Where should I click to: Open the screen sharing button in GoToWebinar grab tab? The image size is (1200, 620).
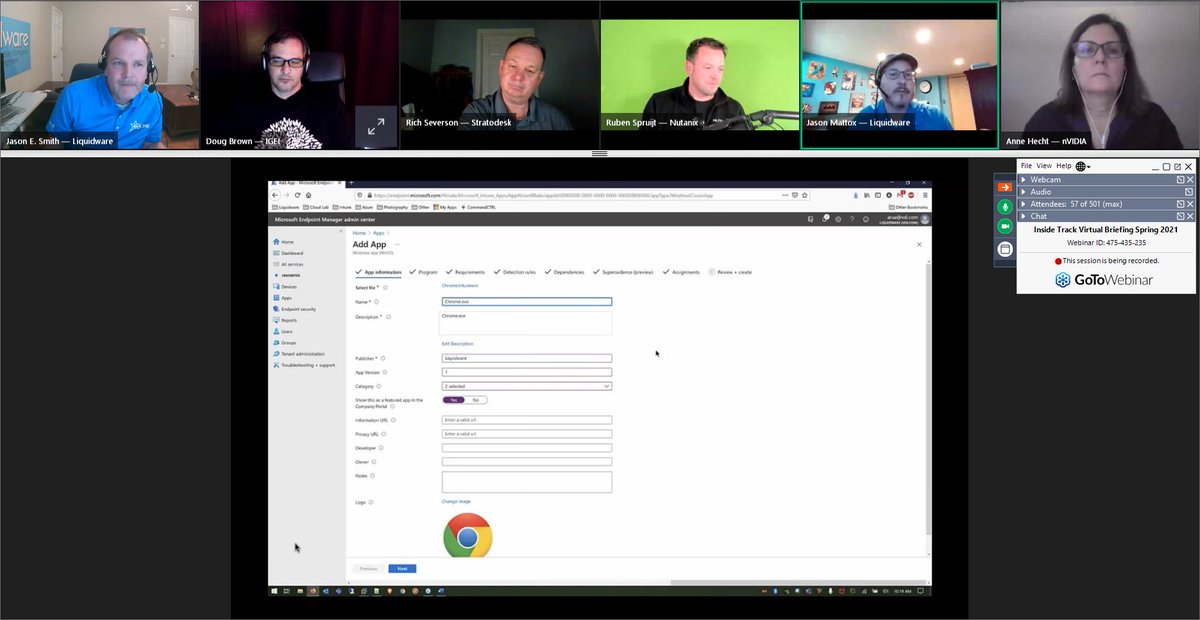coord(1005,249)
